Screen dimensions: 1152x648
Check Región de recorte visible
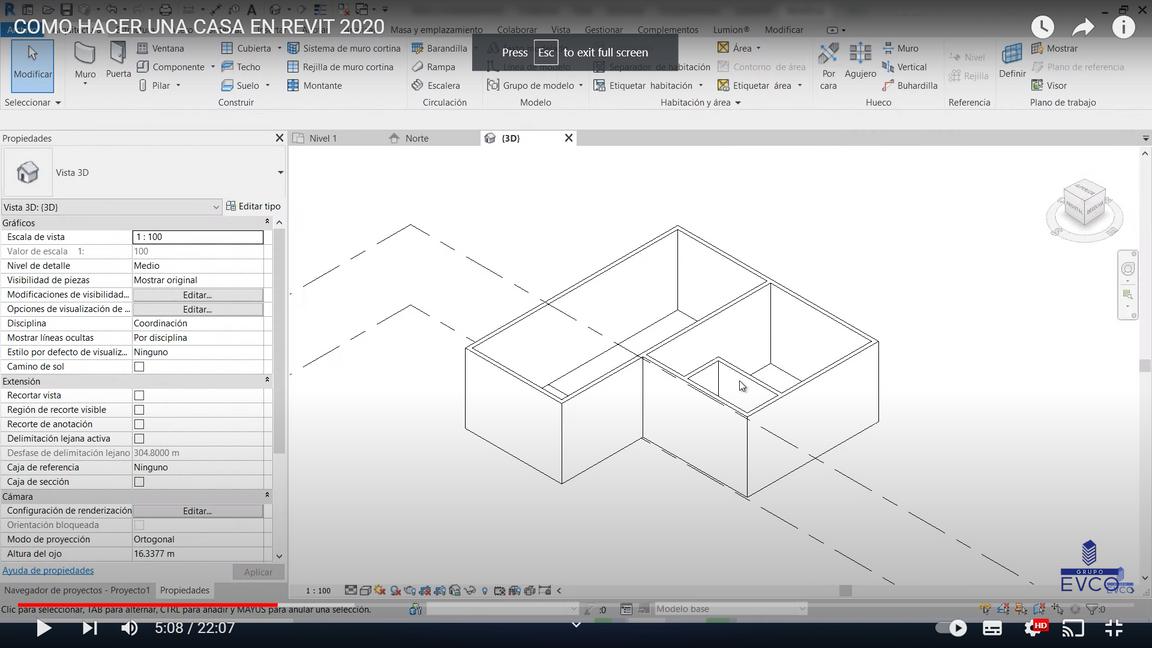139,410
